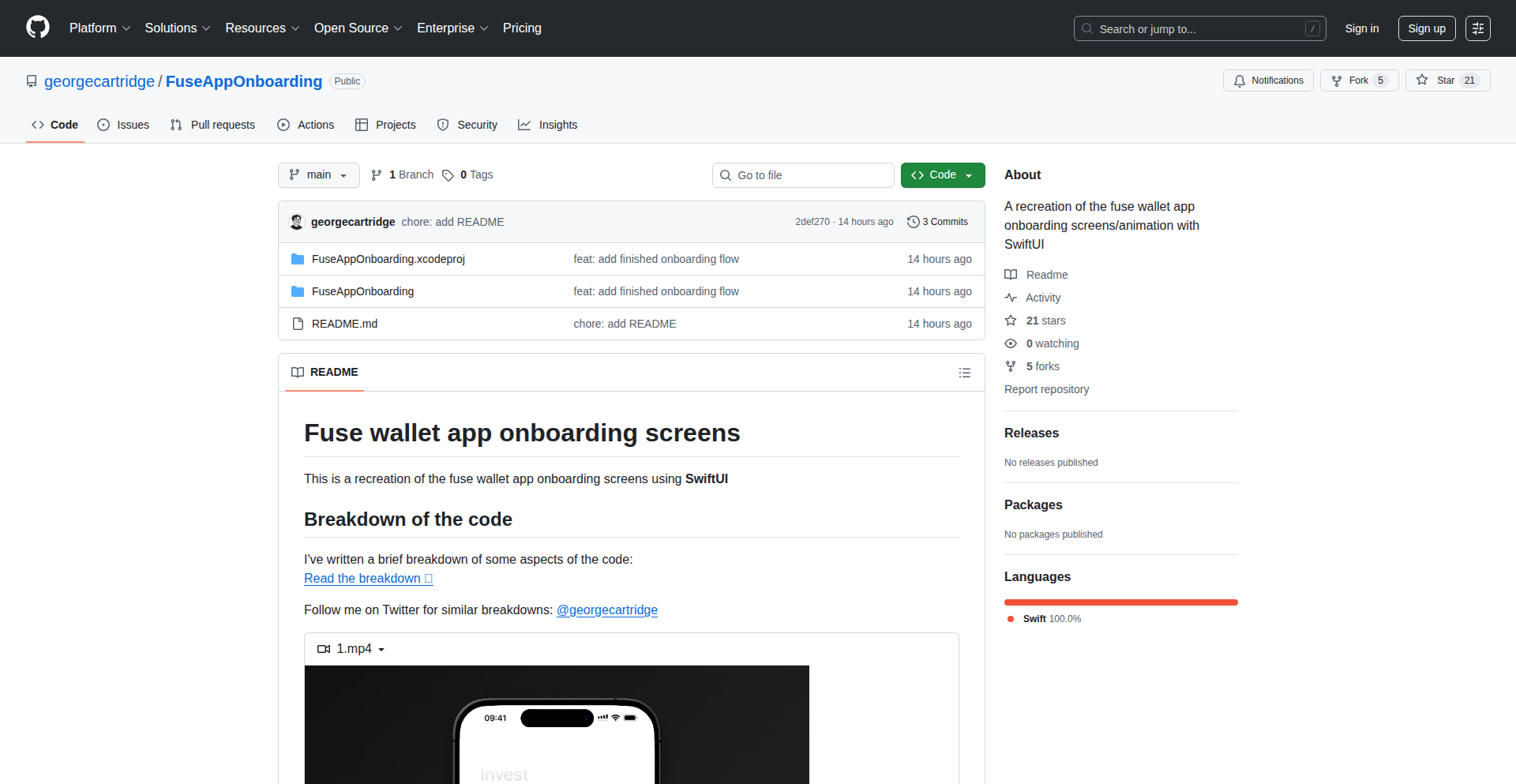Image resolution: width=1516 pixels, height=784 pixels.
Task: Go to the Pricing page
Action: point(522,28)
